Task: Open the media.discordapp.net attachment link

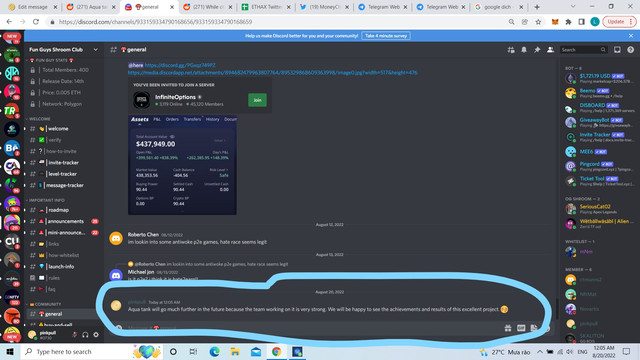Action: pos(273,73)
